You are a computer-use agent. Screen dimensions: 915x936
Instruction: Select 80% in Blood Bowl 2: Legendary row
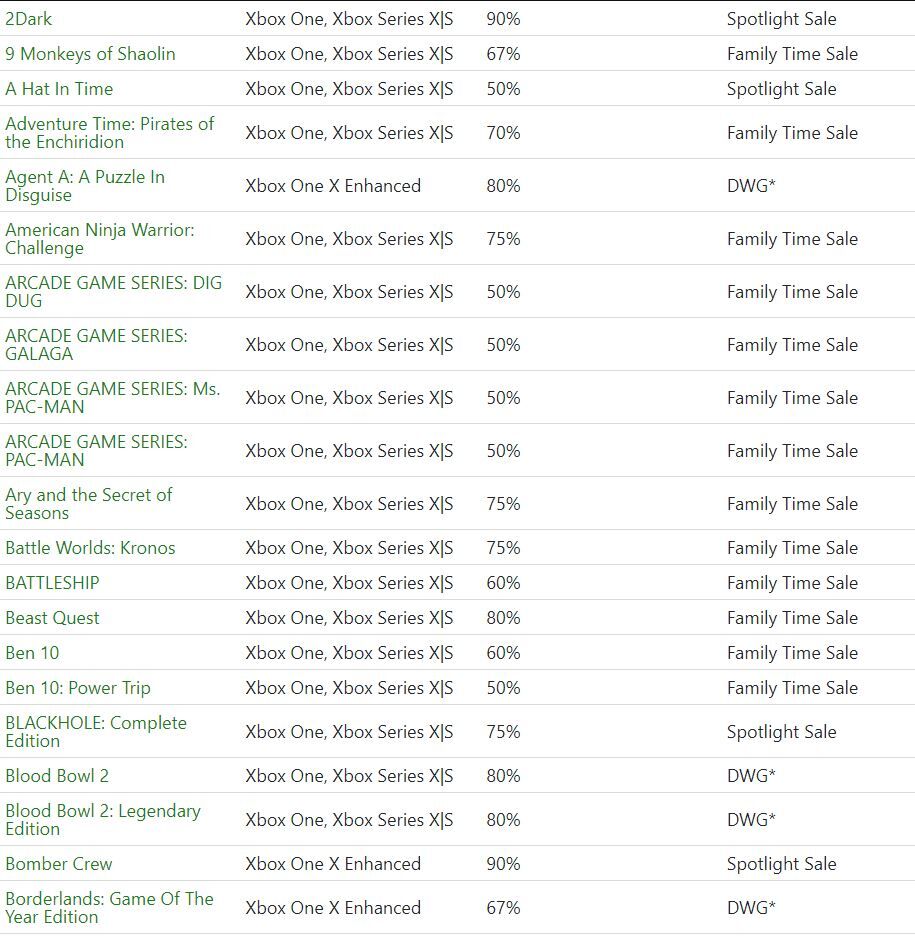pos(503,820)
